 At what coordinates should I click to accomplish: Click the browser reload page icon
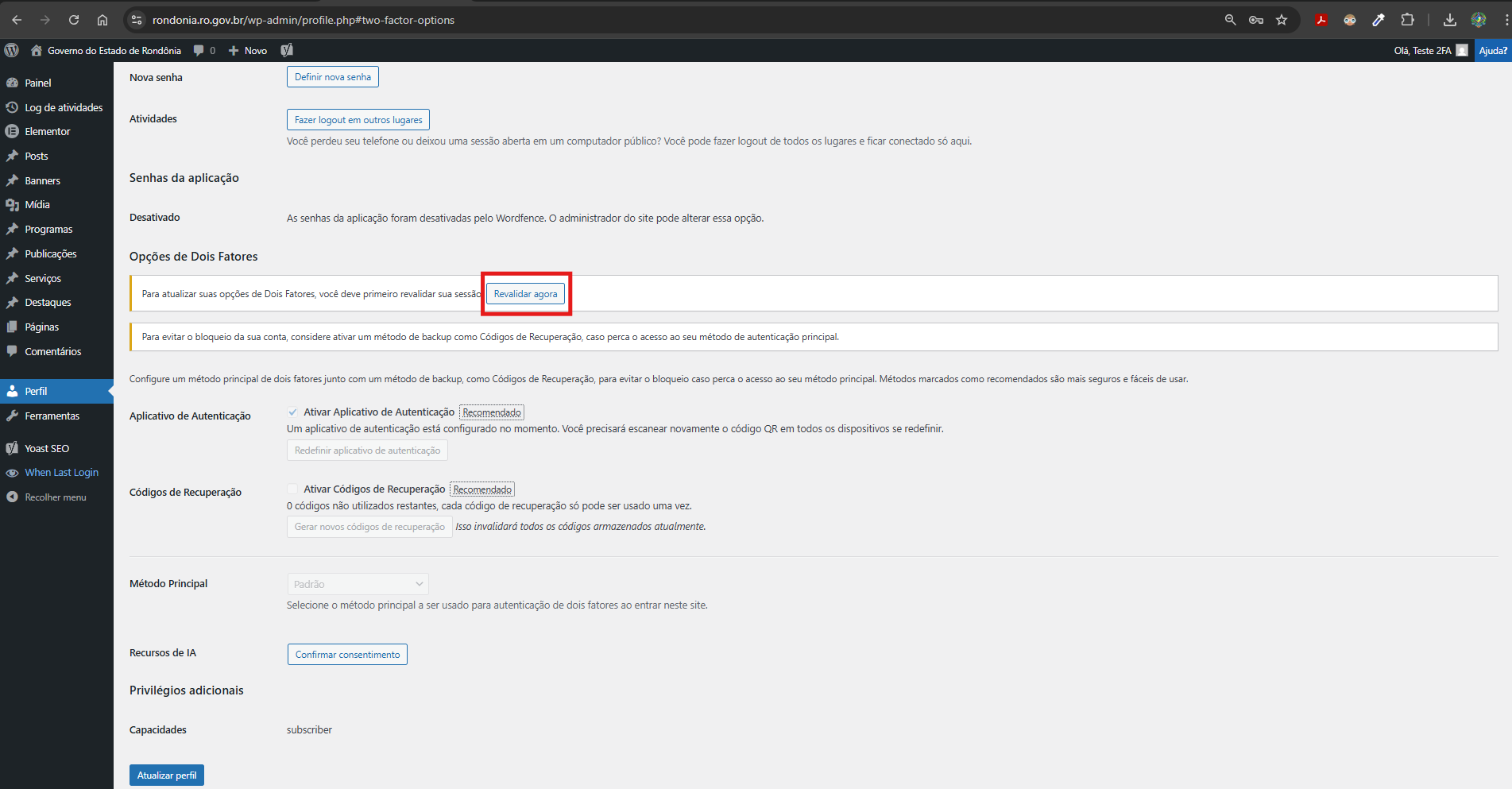click(x=74, y=20)
